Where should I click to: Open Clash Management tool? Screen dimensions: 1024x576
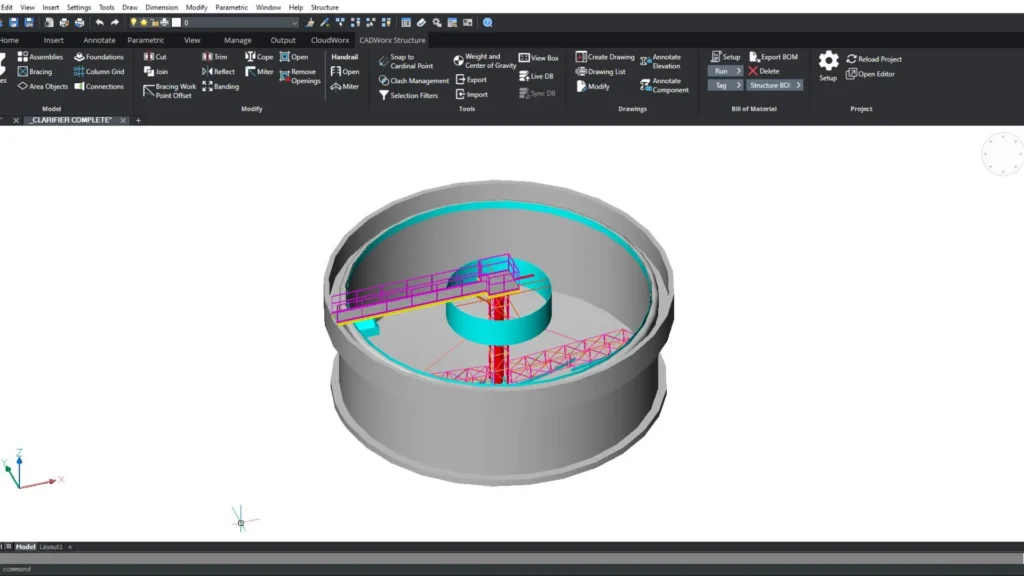413,81
